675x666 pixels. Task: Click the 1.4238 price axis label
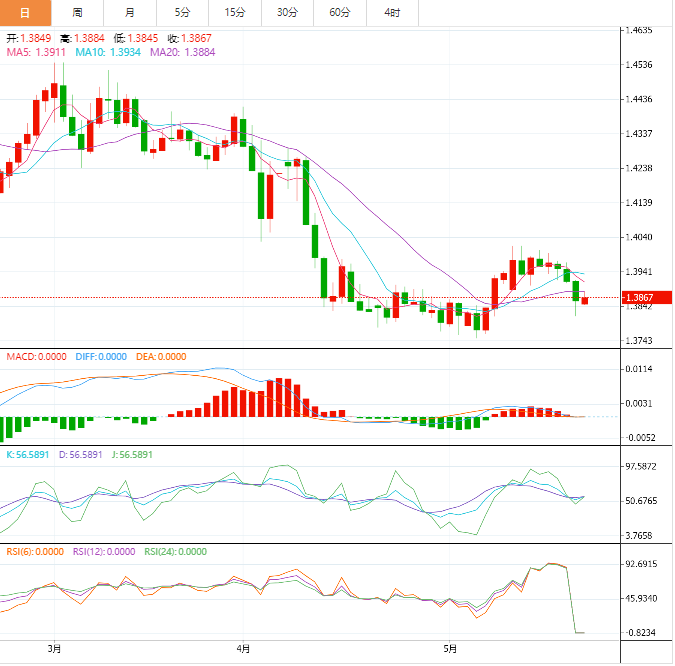[639, 168]
